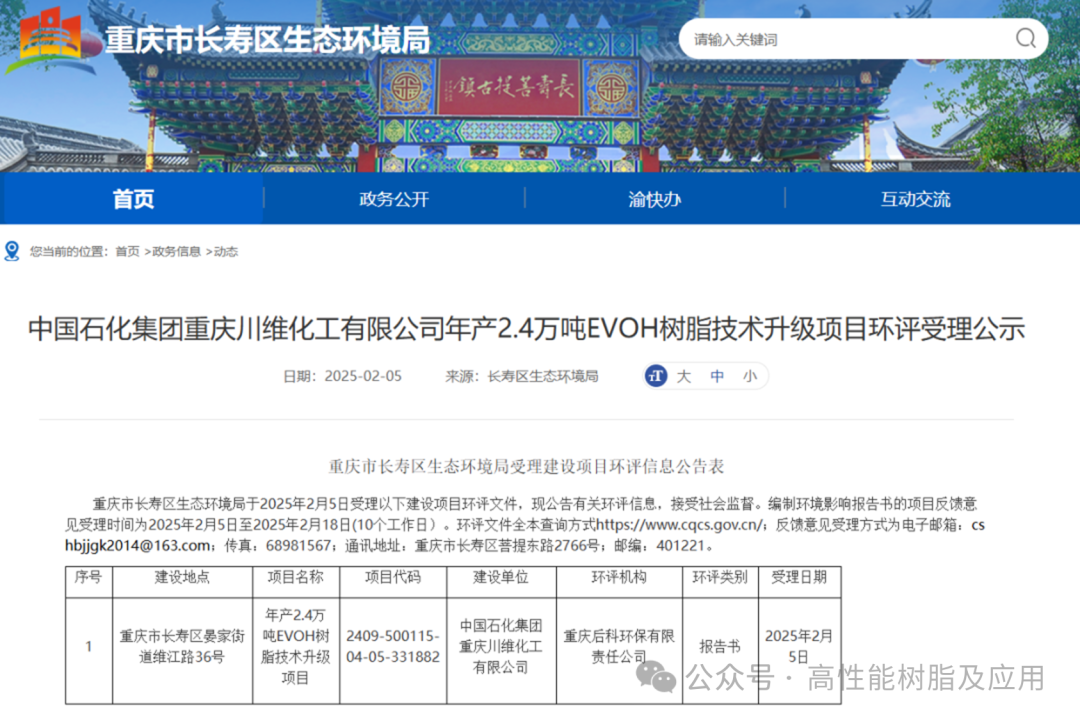Image resolution: width=1080 pixels, height=721 pixels.
Task: Click the table header 建设地点
Action: [182, 577]
